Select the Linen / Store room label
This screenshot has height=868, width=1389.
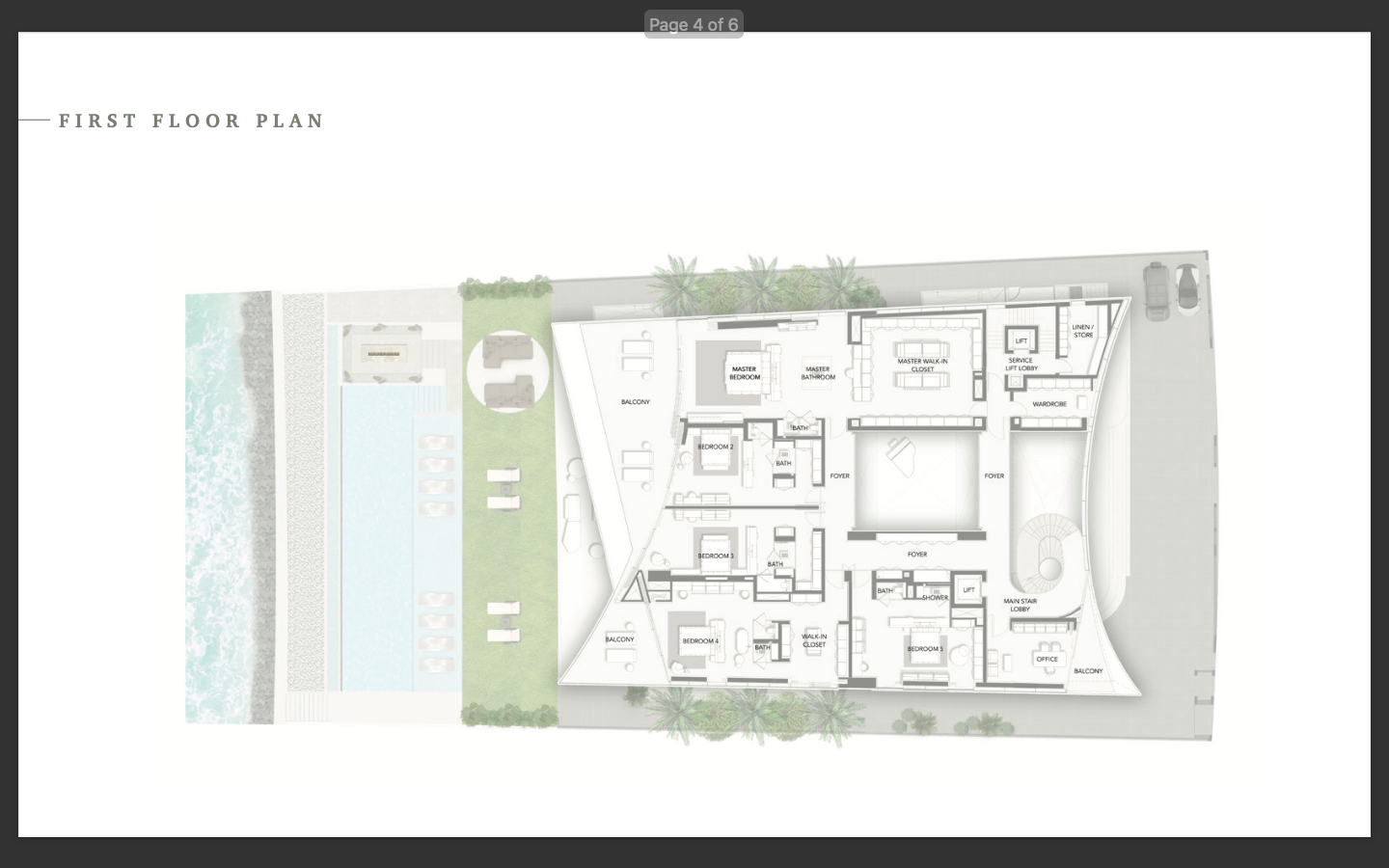pyautogui.click(x=1082, y=331)
